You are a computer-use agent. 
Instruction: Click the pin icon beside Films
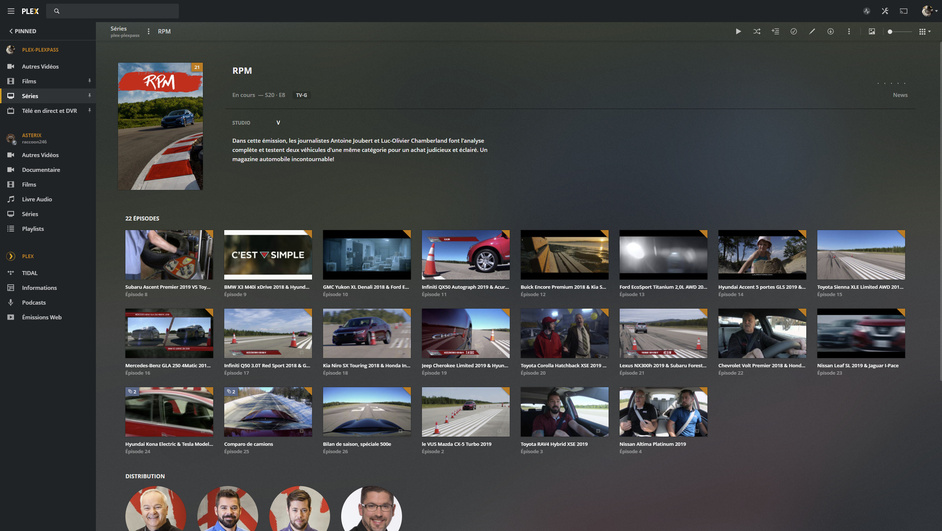[90, 81]
